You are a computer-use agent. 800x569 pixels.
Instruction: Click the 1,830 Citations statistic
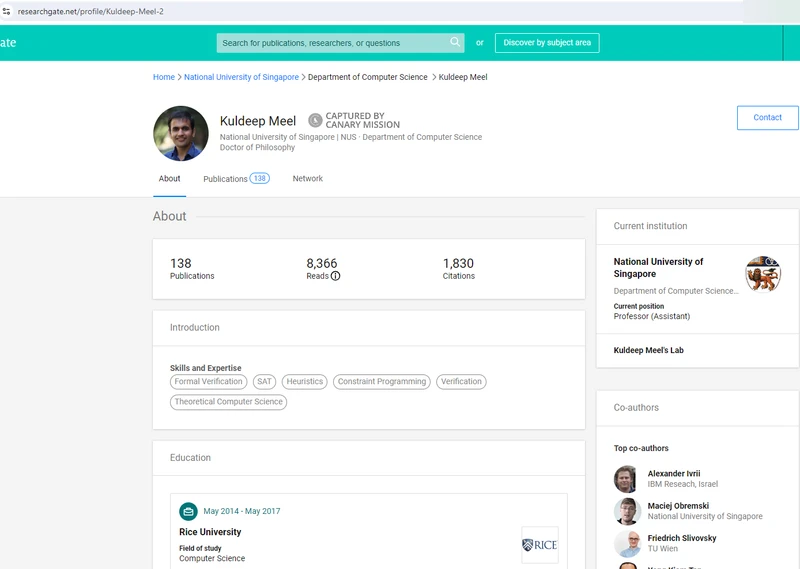pos(458,269)
